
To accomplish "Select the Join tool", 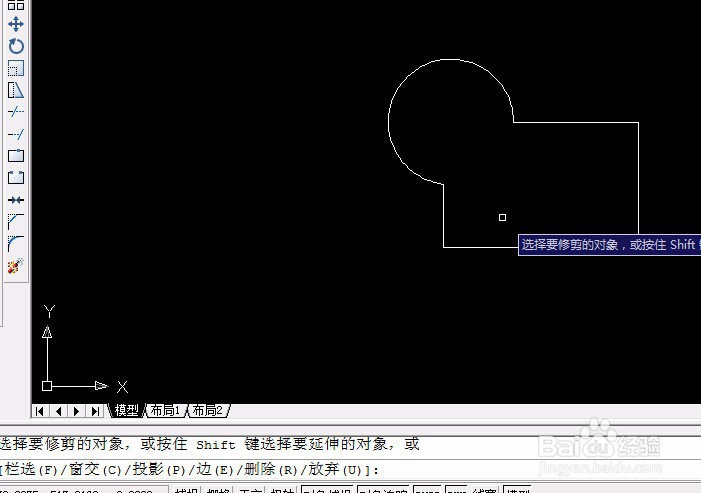I will (16, 200).
